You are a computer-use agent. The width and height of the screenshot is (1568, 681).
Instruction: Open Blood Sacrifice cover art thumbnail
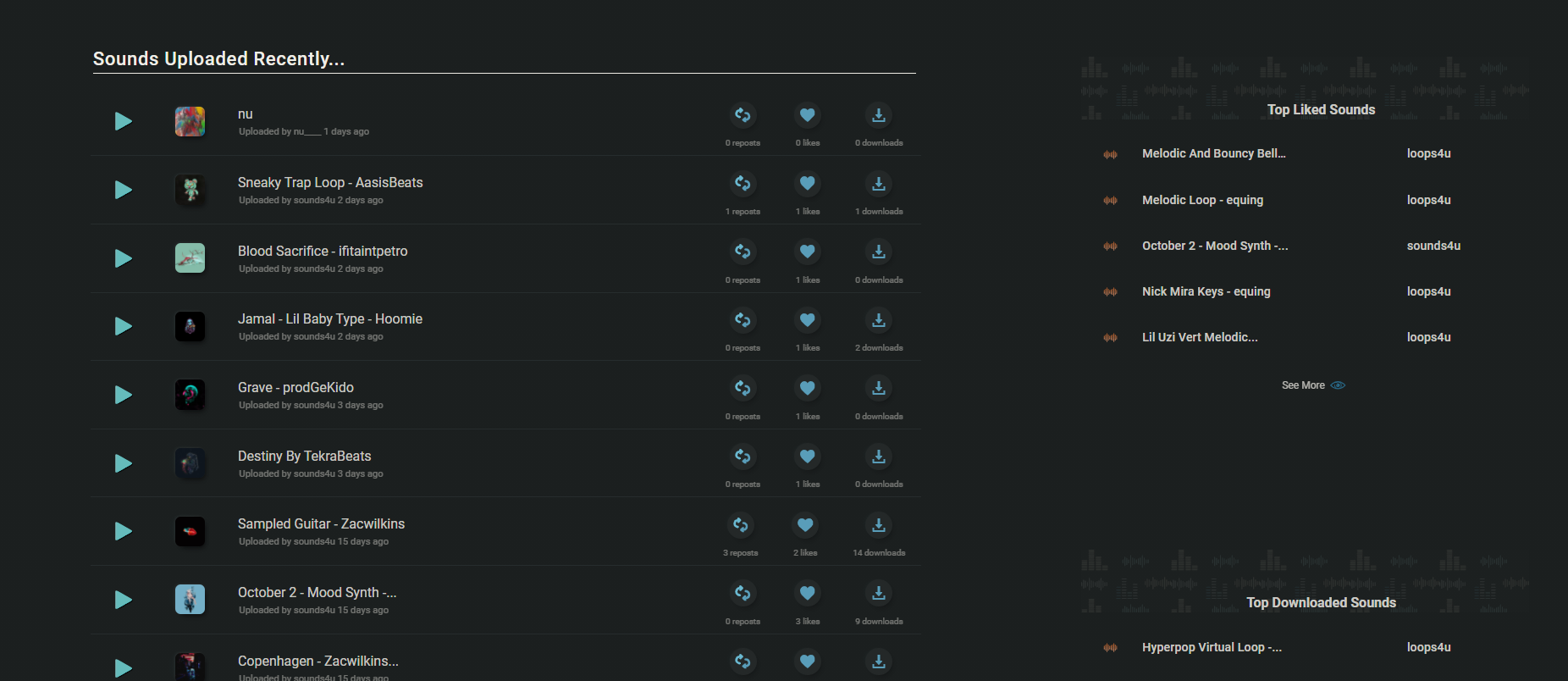[190, 258]
